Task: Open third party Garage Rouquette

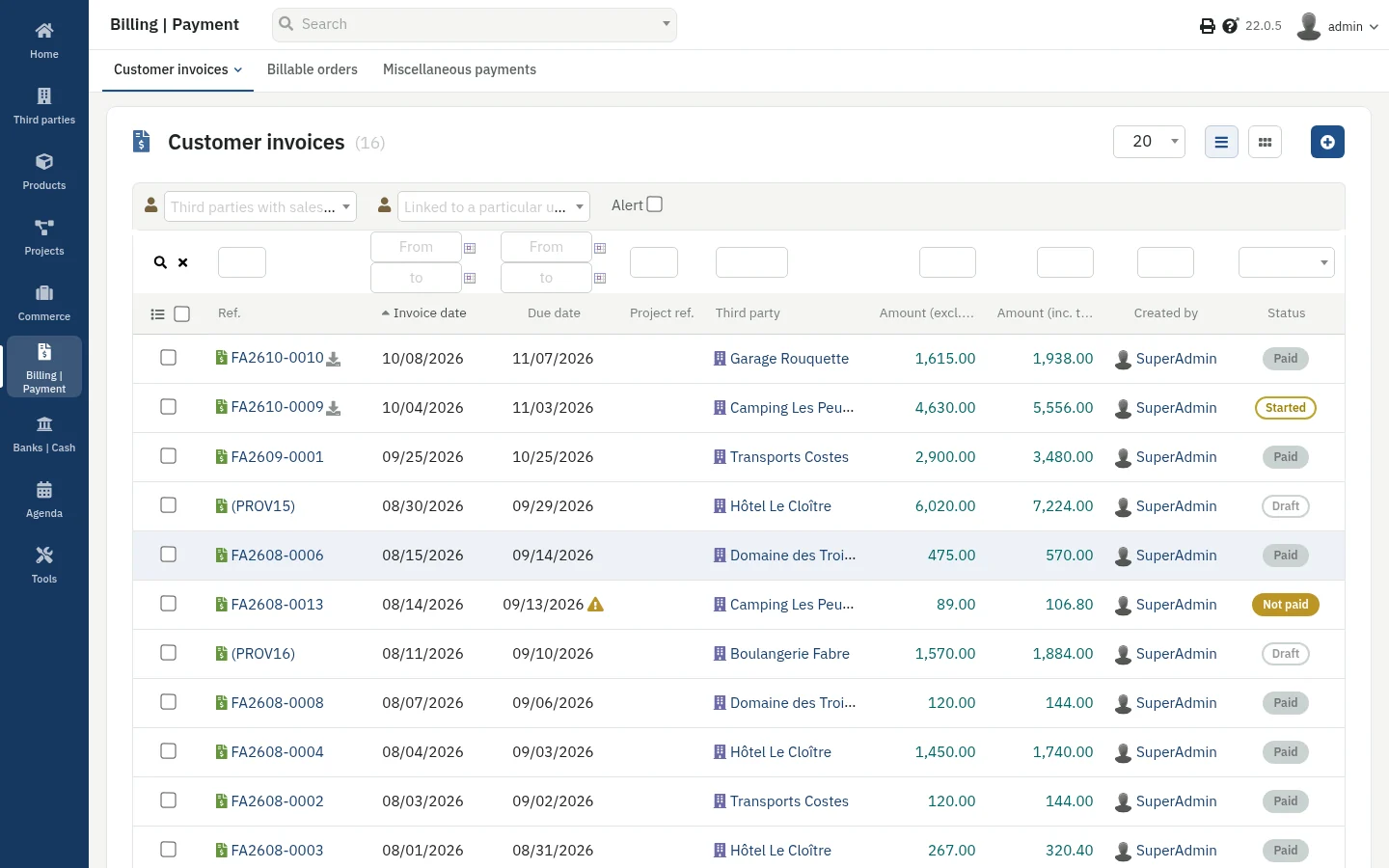Action: [x=789, y=359]
